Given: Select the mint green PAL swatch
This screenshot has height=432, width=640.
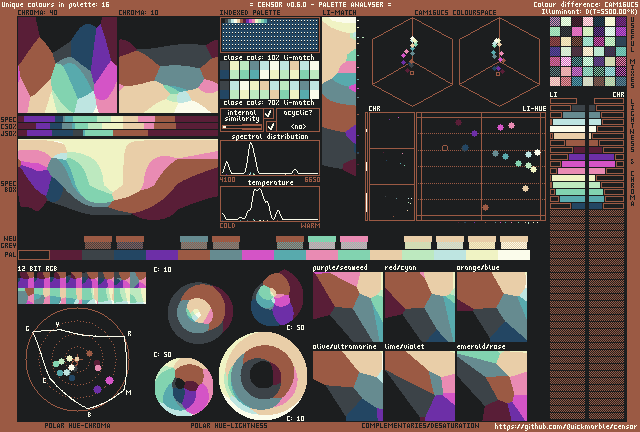Looking at the screenshot, I should pyautogui.click(x=354, y=255).
